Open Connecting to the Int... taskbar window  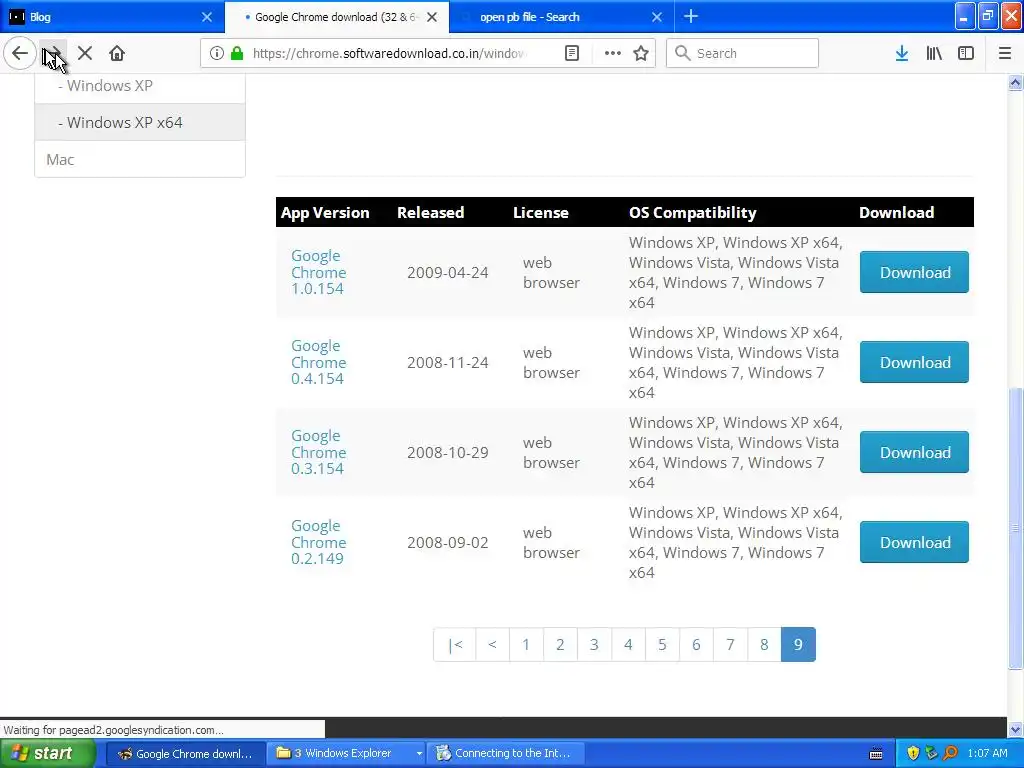(506, 753)
